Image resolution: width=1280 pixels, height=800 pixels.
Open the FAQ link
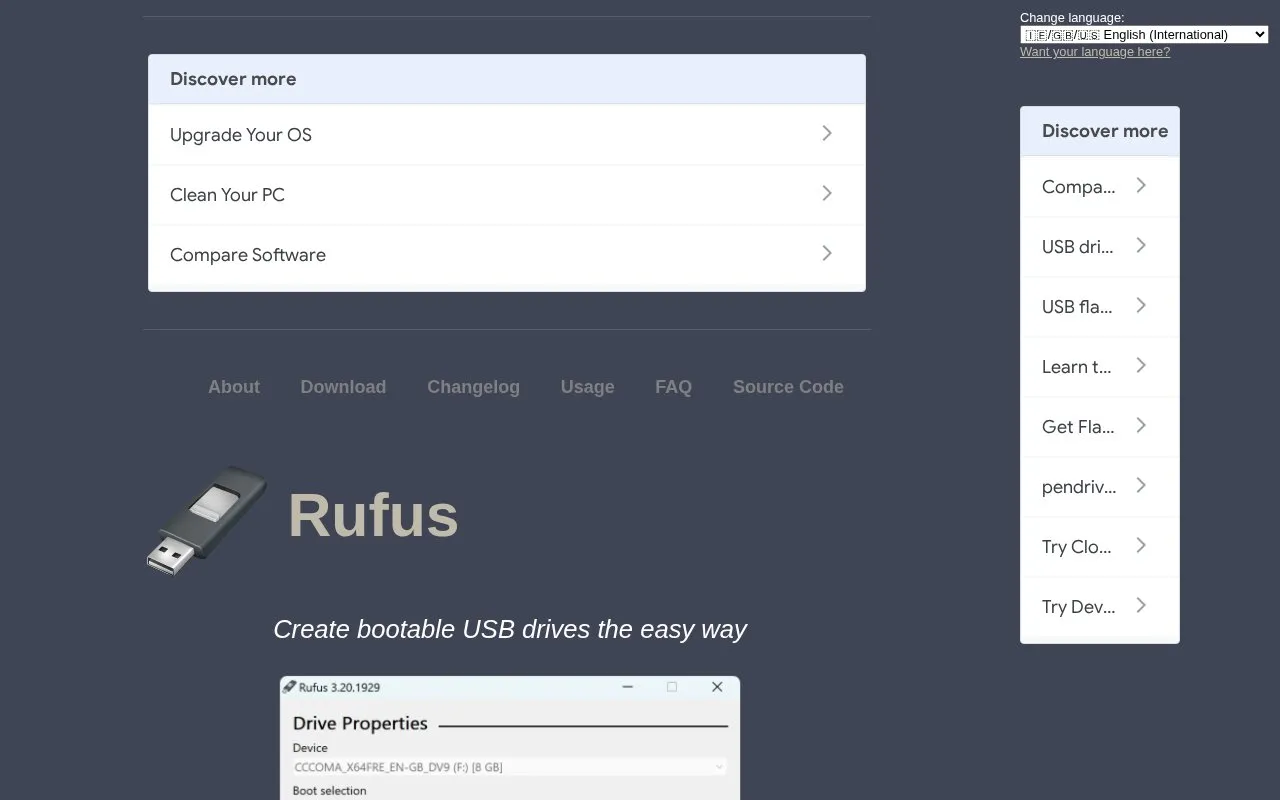(673, 387)
